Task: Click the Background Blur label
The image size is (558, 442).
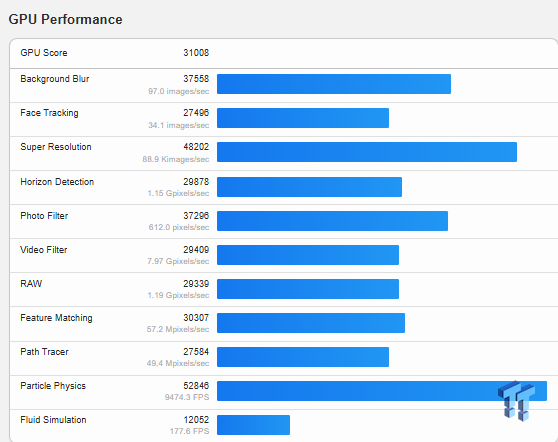Action: (55, 79)
